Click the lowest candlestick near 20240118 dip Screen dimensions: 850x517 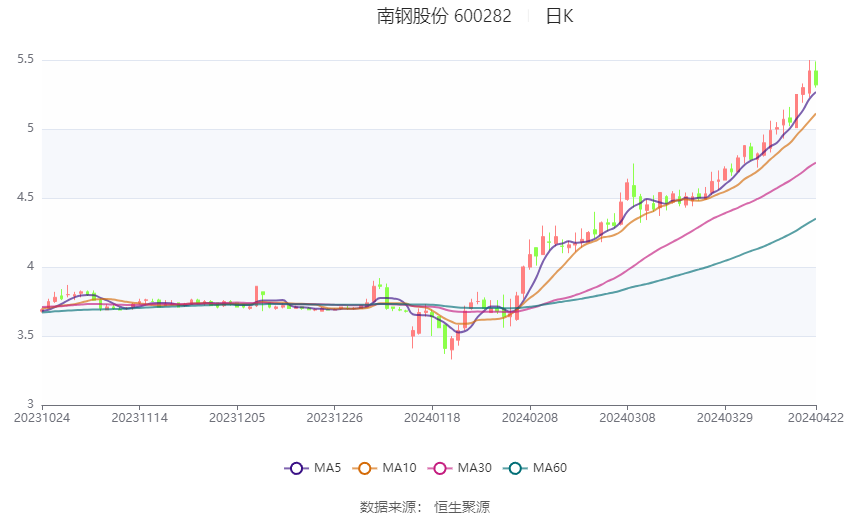452,345
